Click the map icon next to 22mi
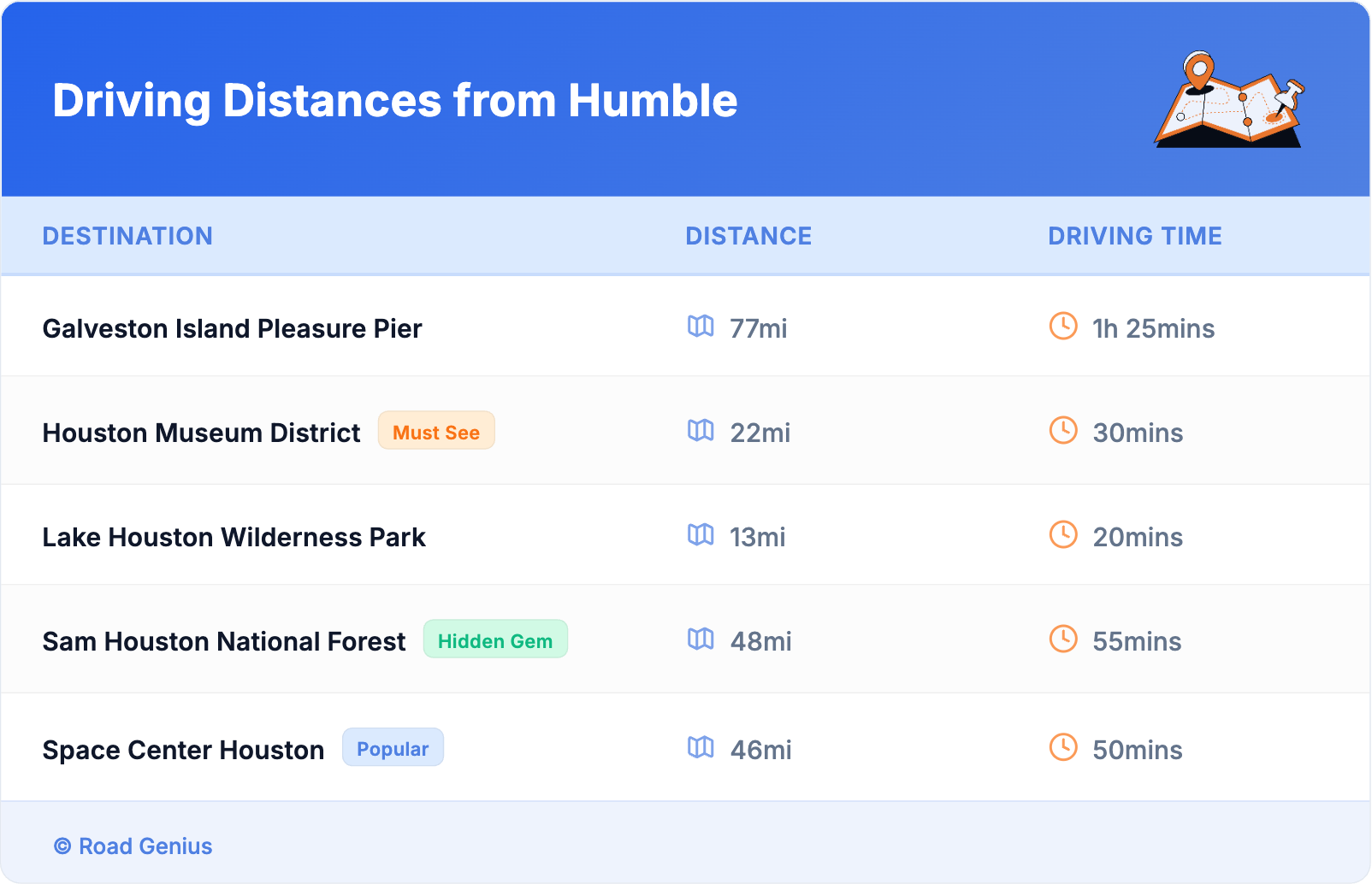 pyautogui.click(x=701, y=431)
